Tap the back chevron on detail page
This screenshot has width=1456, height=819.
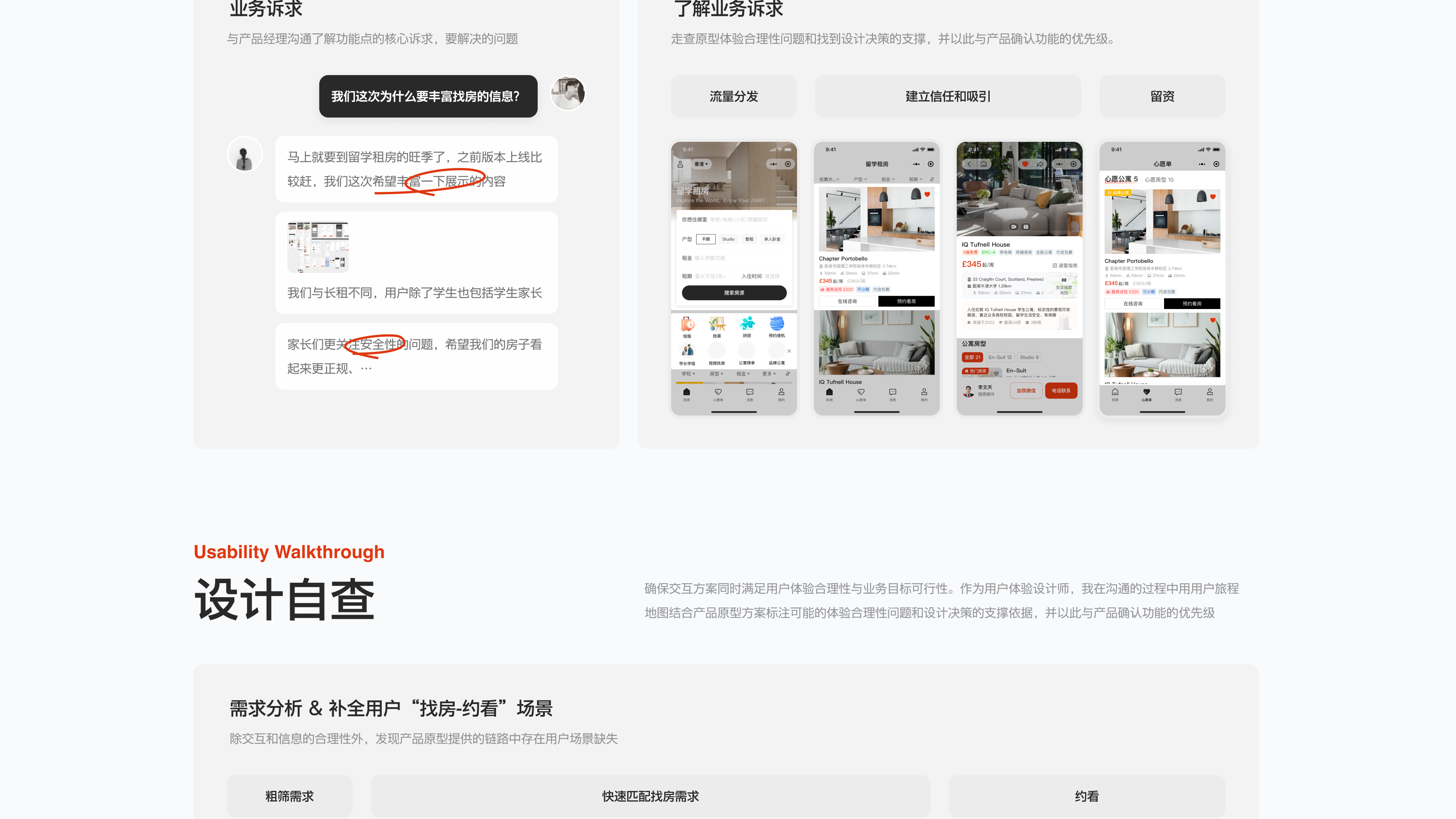tap(969, 164)
